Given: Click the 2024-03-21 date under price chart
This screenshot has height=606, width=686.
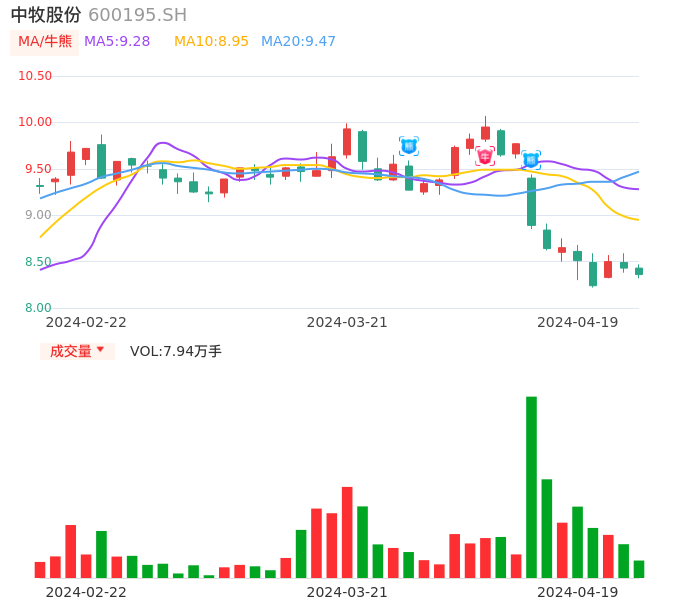Looking at the screenshot, I should pos(347,322).
